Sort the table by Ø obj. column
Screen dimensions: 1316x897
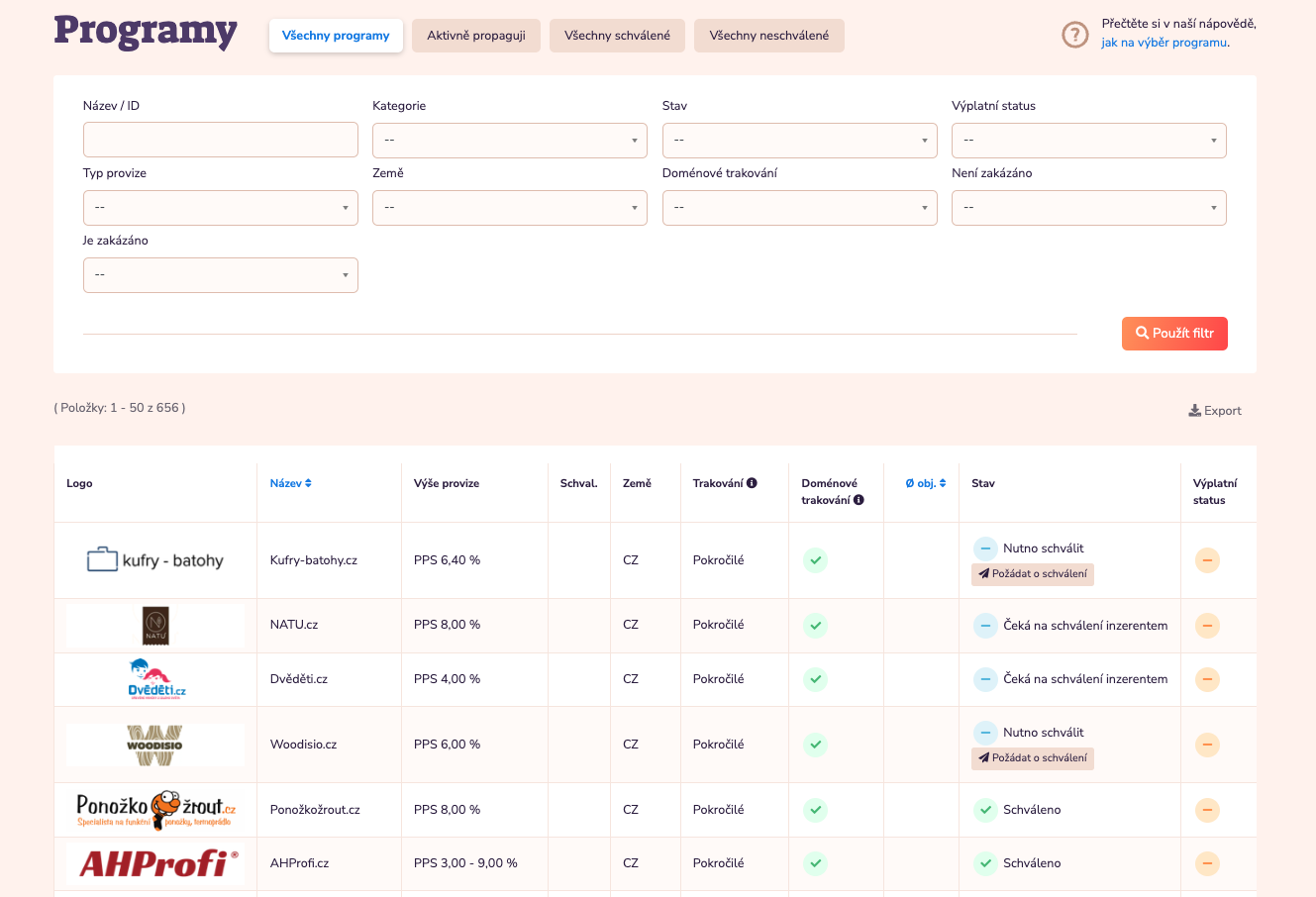[x=925, y=483]
